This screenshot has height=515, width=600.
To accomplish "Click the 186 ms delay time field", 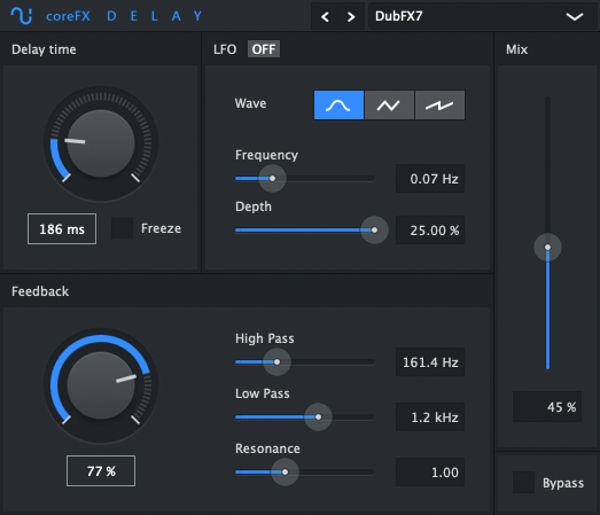I will pos(62,229).
